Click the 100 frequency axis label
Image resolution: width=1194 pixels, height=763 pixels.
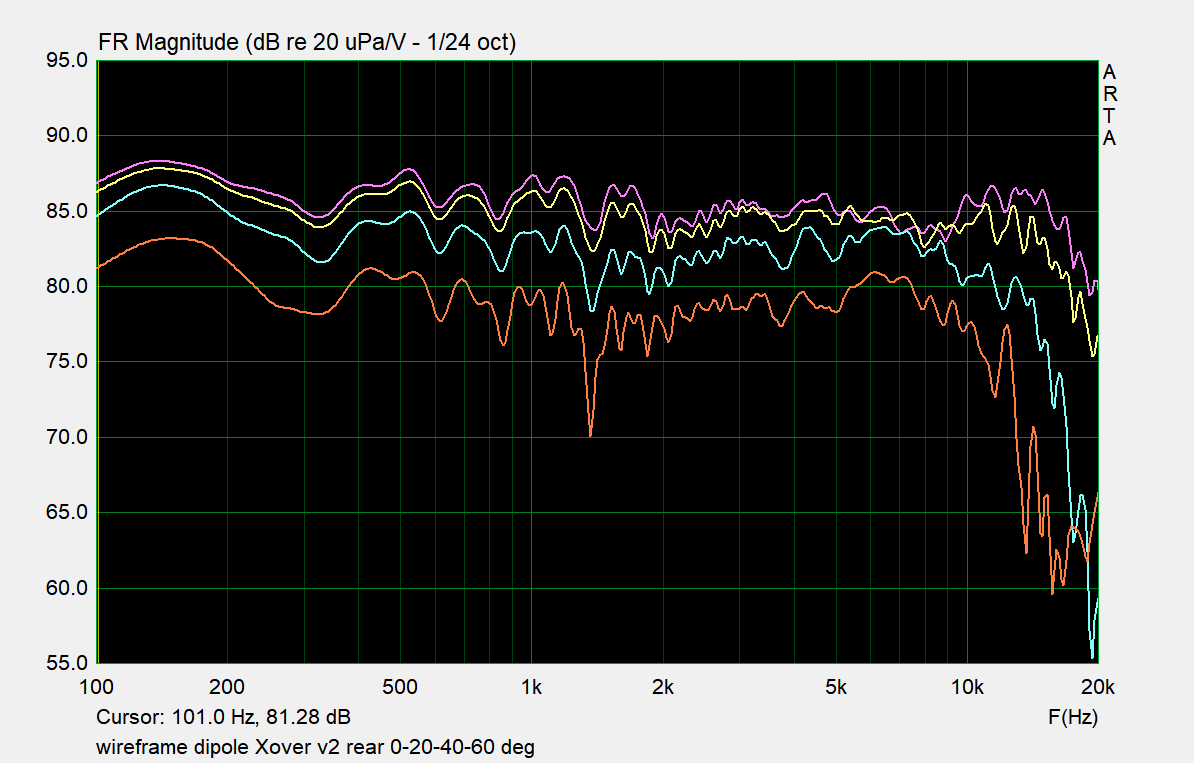96,687
